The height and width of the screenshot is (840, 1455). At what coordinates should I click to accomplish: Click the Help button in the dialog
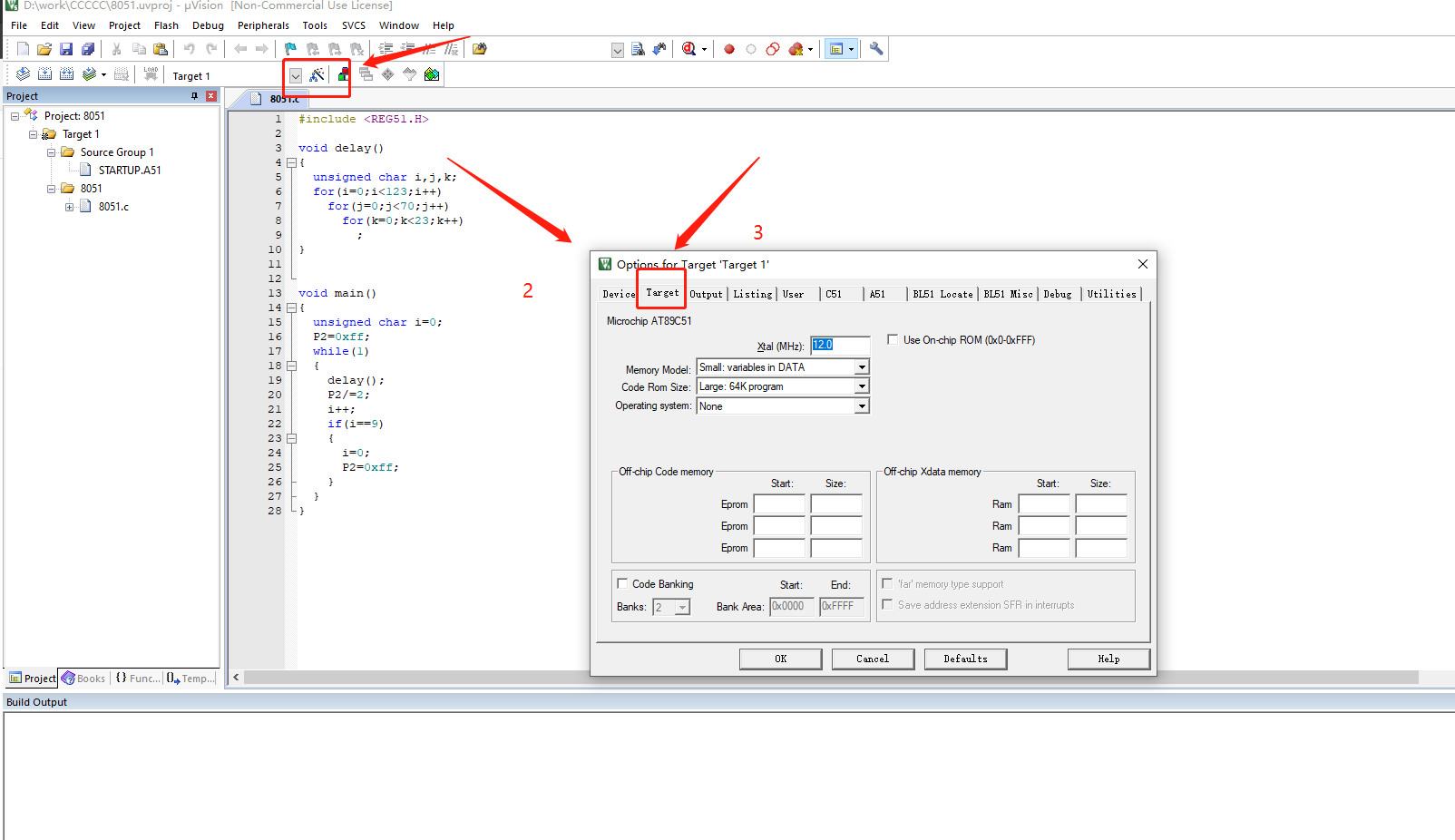point(1108,659)
